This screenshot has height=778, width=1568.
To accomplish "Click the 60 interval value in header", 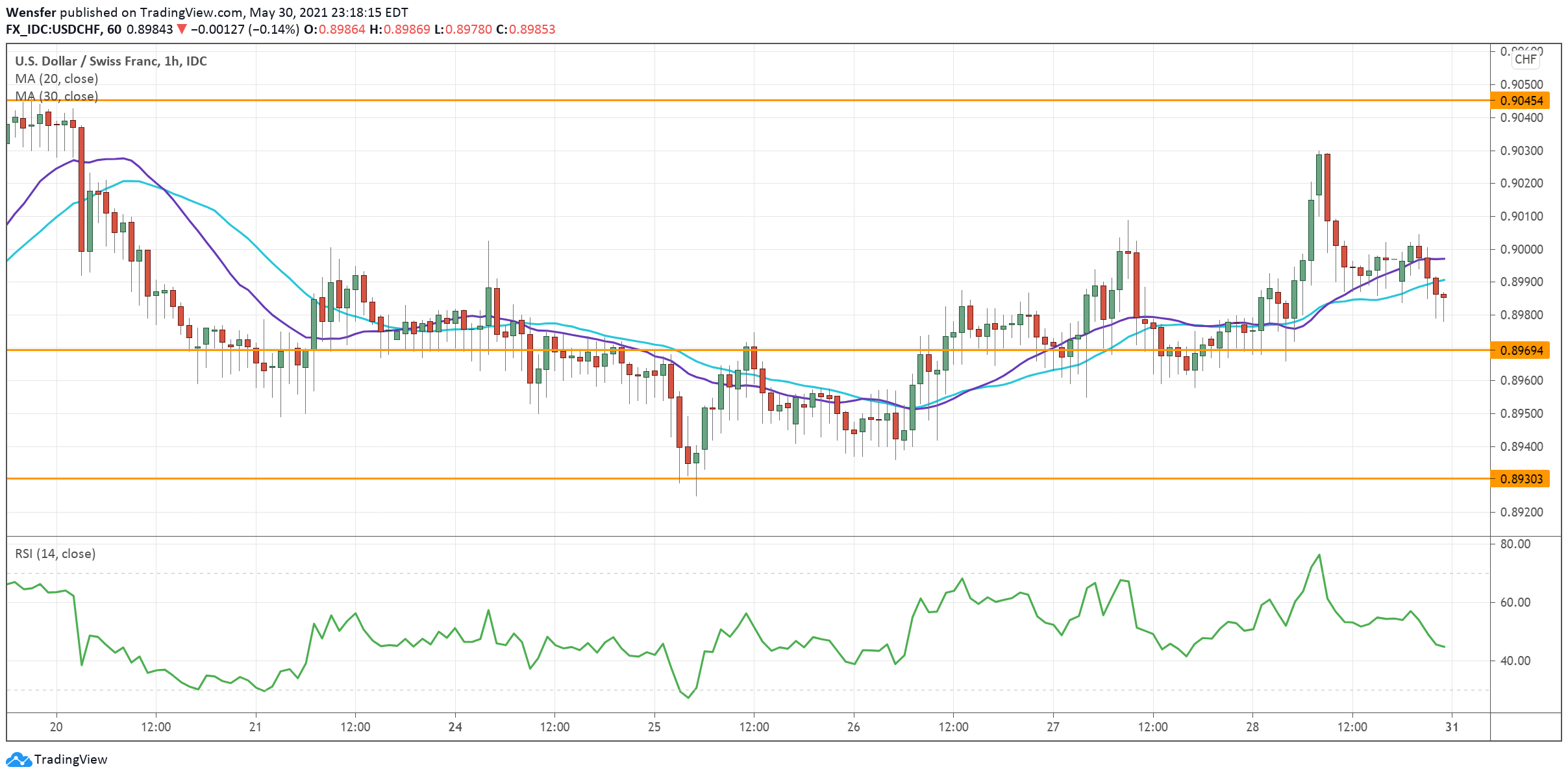I will coord(114,29).
